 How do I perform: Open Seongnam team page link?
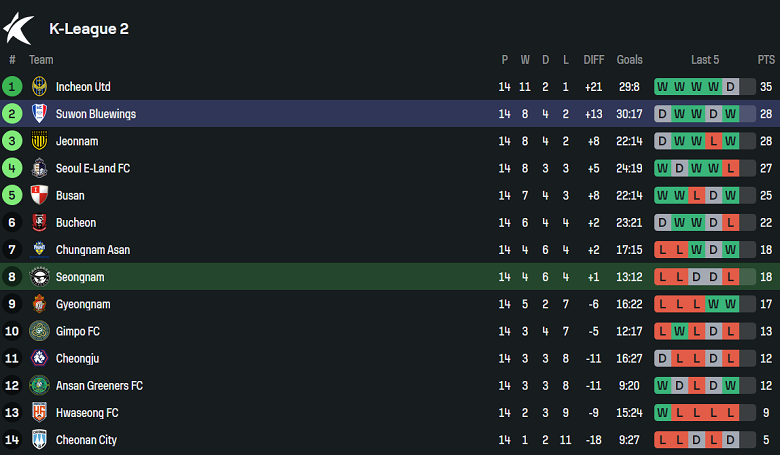pos(80,277)
